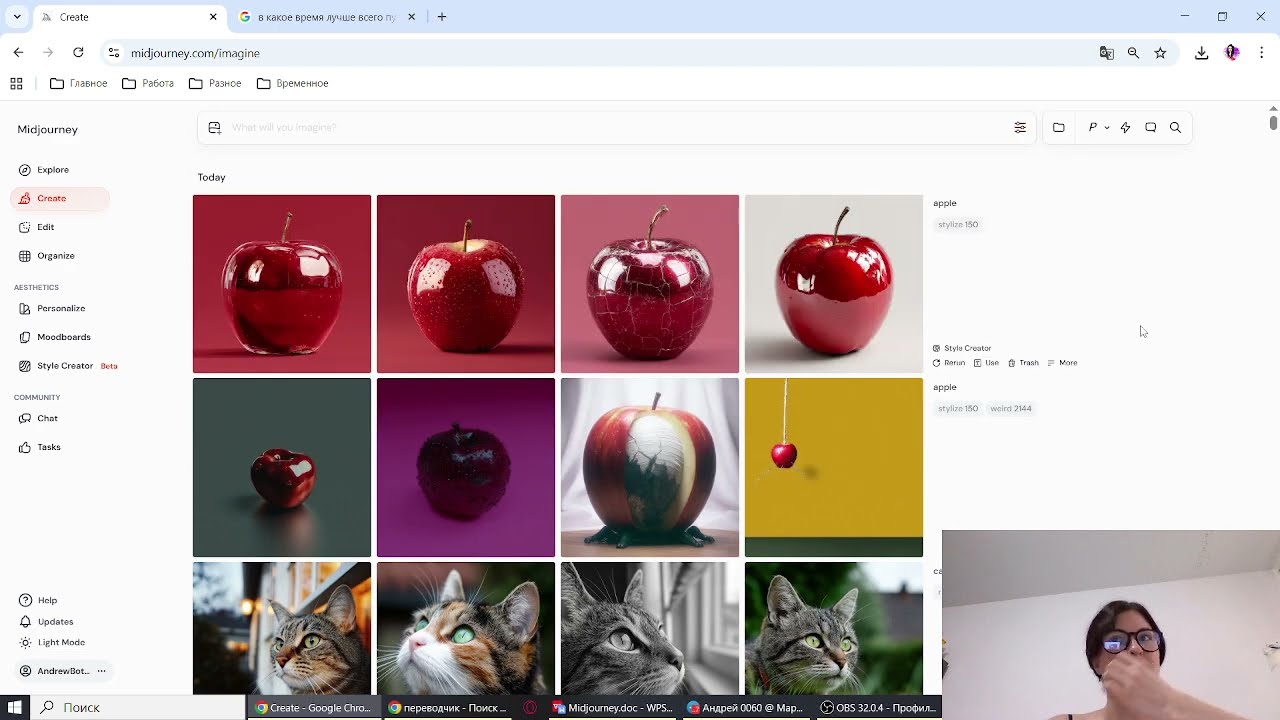Open the glossy apple on white background
The width and height of the screenshot is (1280, 720).
tap(834, 284)
